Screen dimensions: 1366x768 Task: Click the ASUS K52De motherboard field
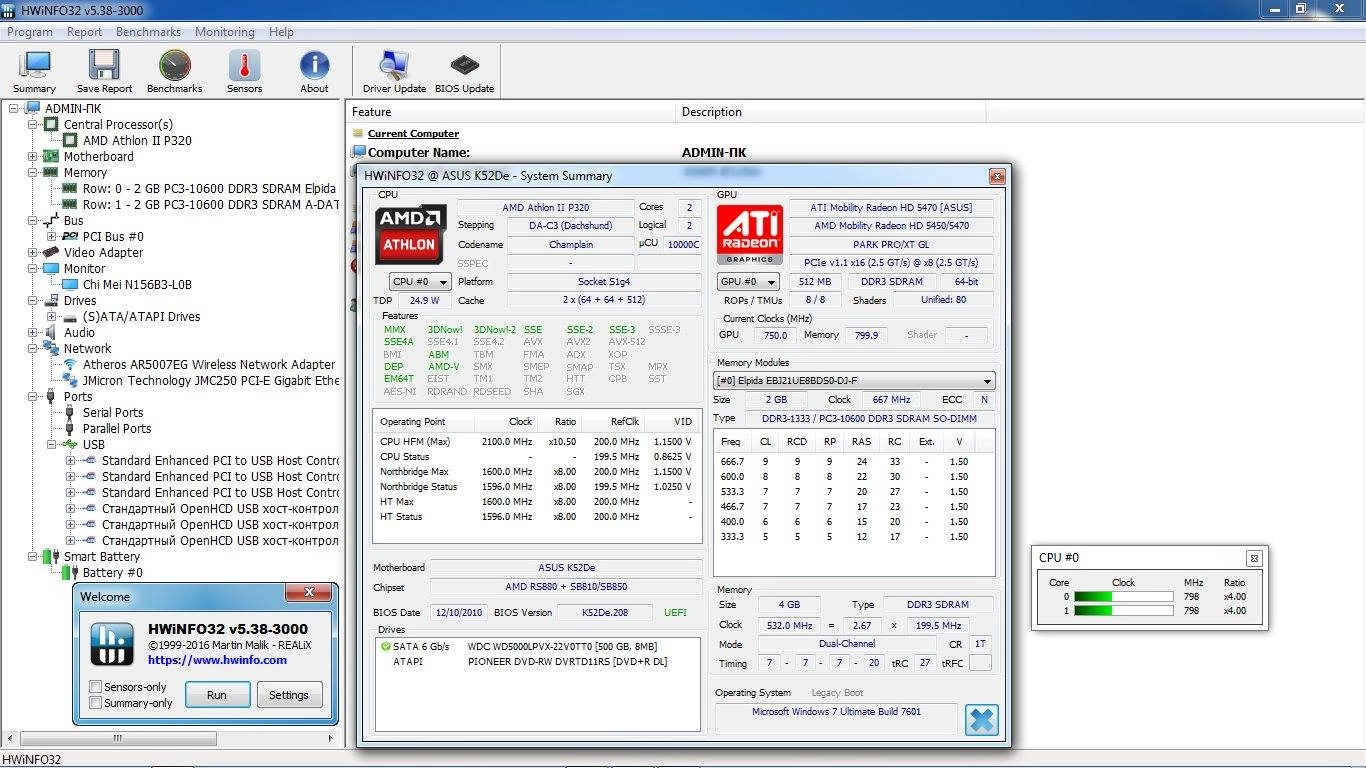coord(566,568)
